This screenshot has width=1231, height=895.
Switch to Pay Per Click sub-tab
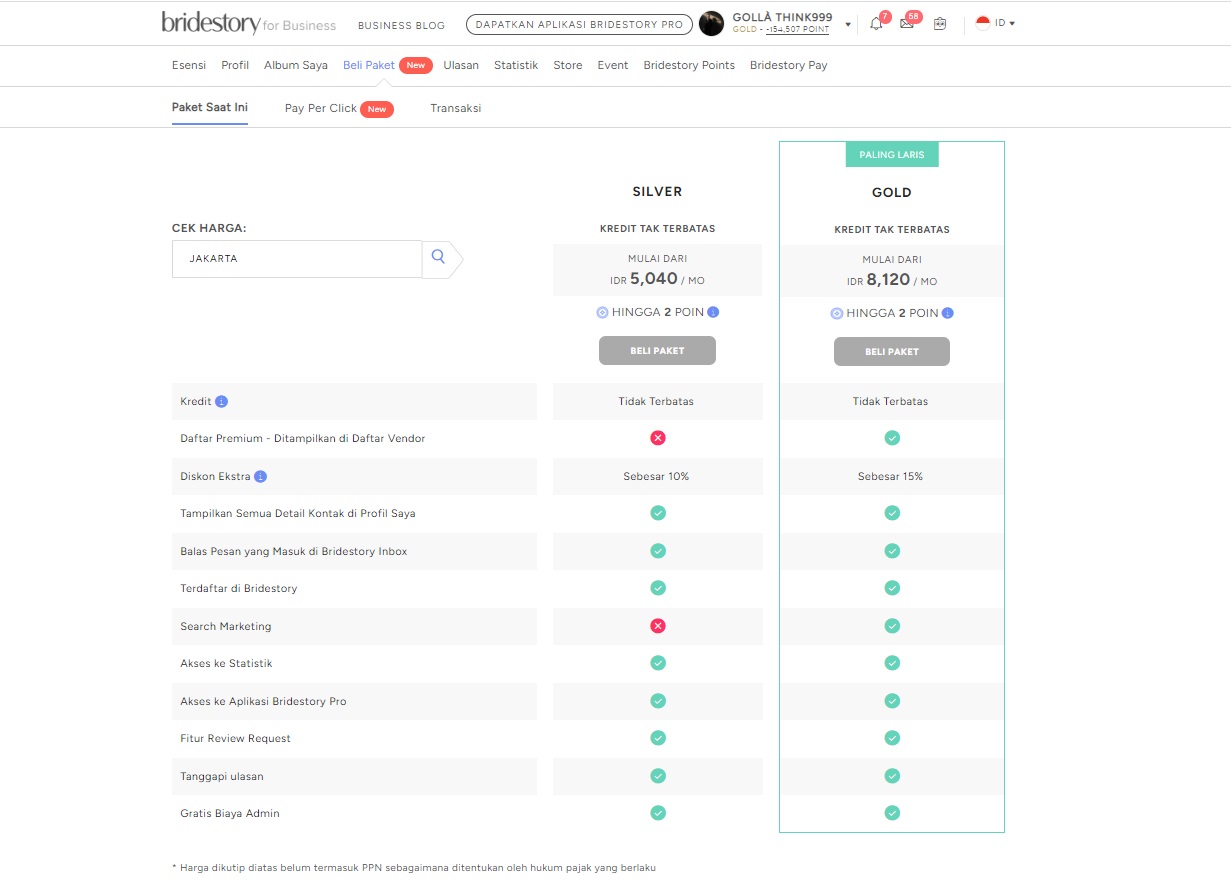(321, 108)
